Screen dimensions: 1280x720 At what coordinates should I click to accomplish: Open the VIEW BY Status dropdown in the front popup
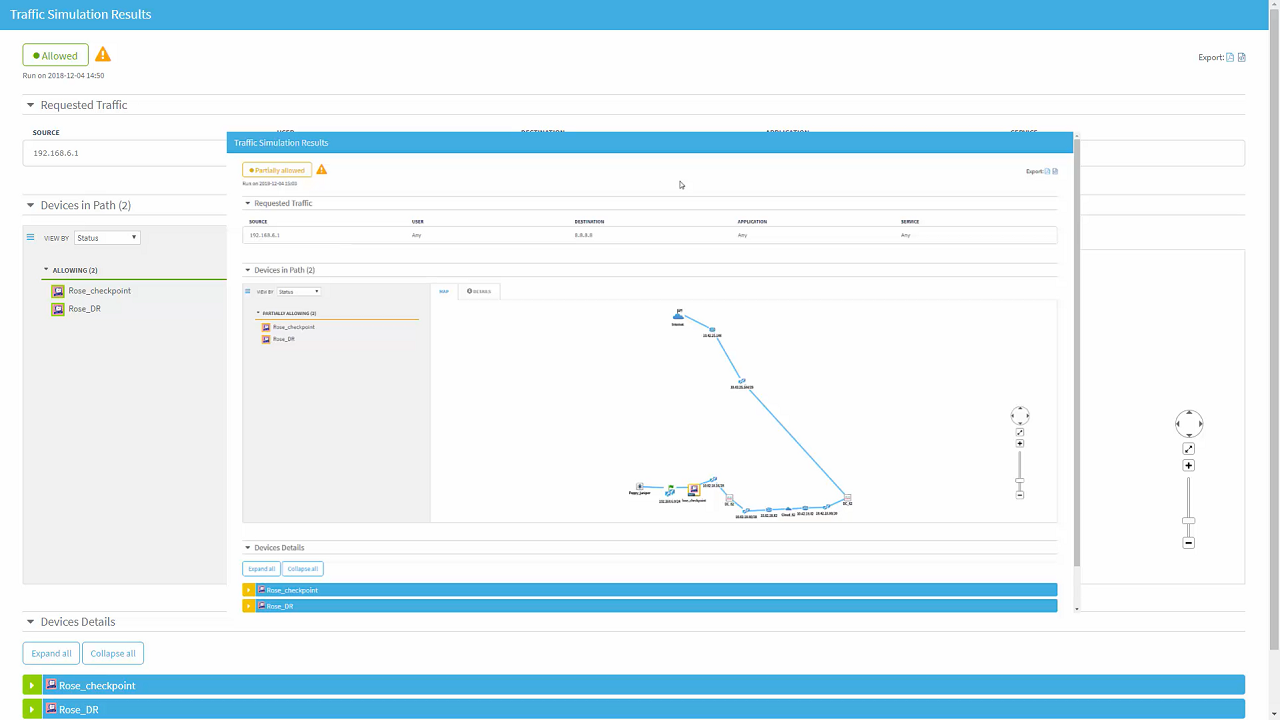299,292
